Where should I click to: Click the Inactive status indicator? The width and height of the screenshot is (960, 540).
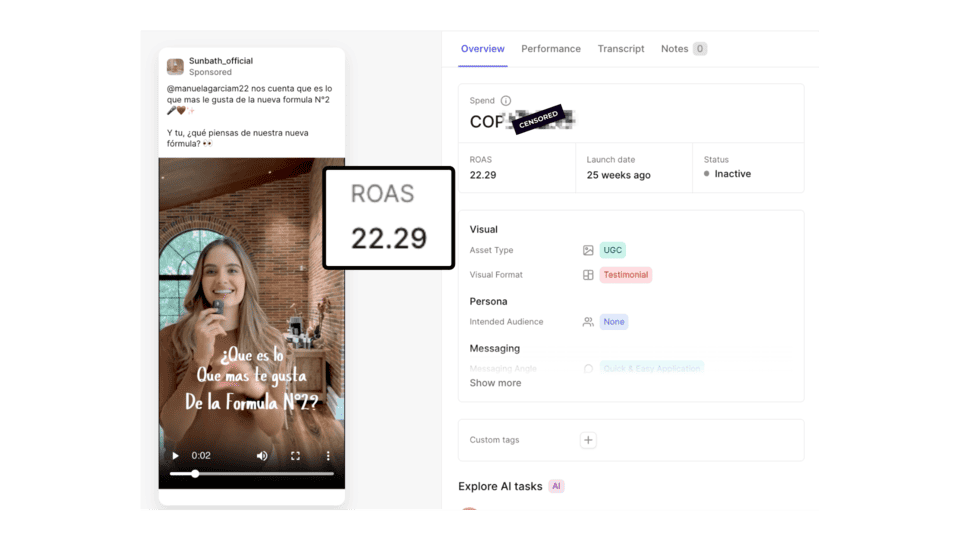(727, 174)
